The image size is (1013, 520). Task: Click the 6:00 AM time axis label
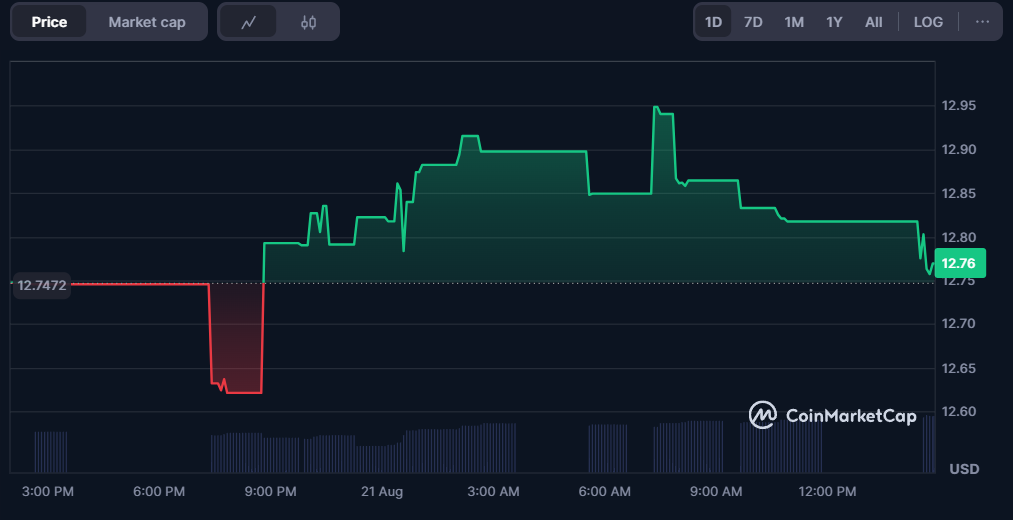pos(604,492)
